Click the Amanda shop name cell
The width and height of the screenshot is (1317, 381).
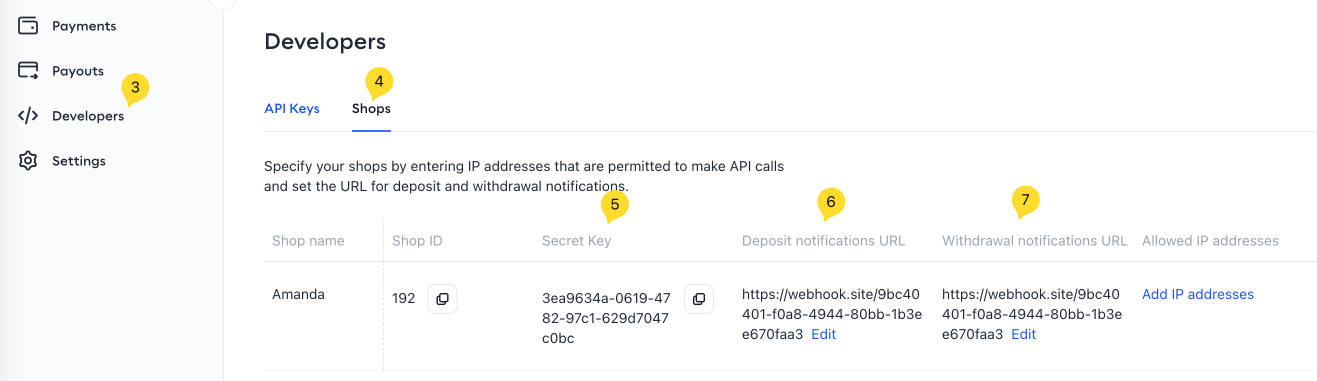click(298, 294)
